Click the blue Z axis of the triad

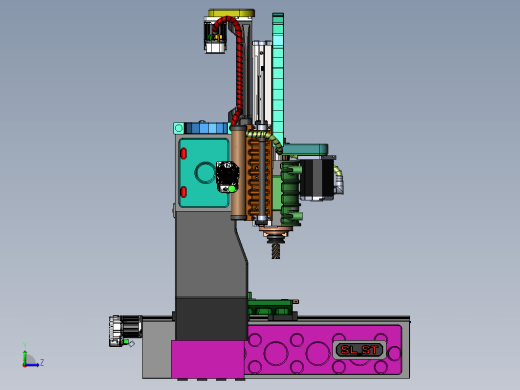tap(33, 365)
